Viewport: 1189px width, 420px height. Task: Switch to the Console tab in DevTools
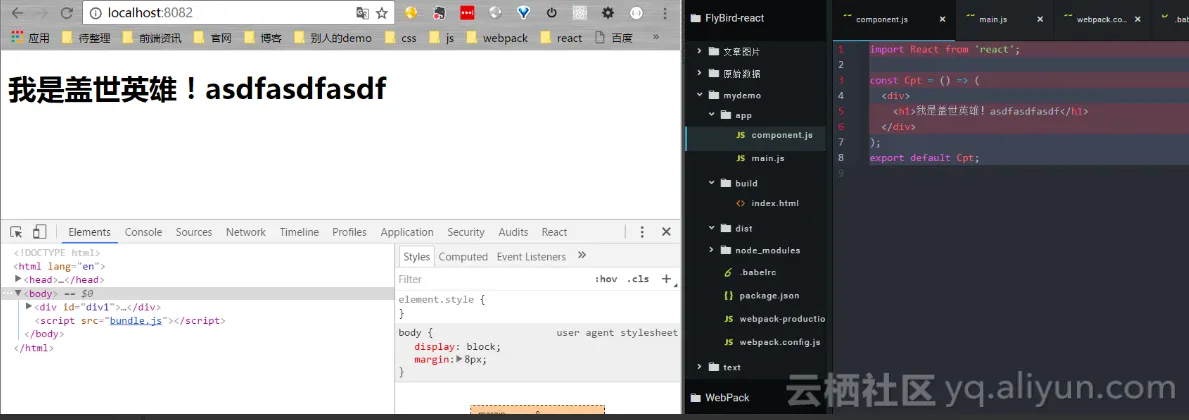point(143,232)
